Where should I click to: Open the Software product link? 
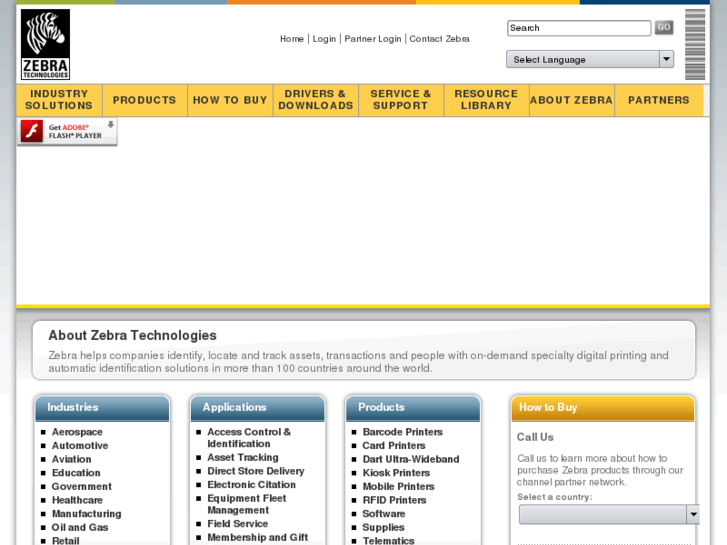[383, 514]
